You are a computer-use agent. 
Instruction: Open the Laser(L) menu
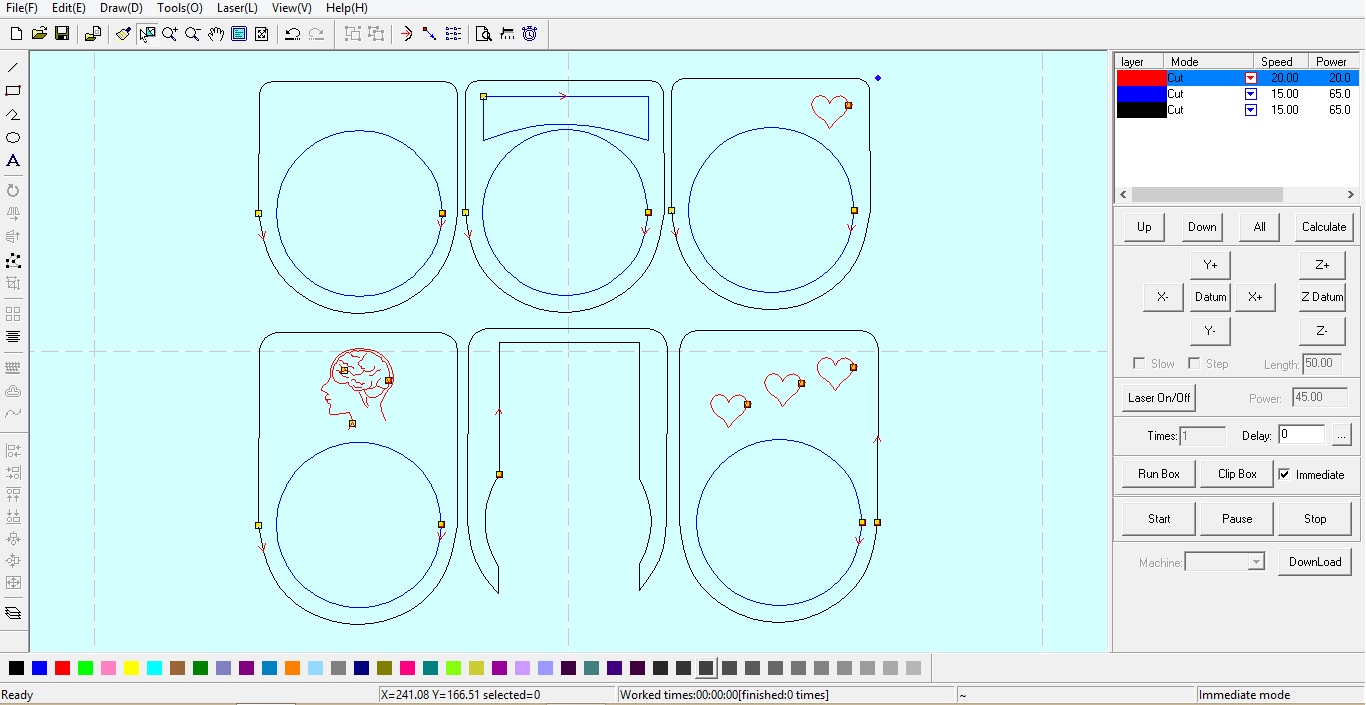pos(237,8)
